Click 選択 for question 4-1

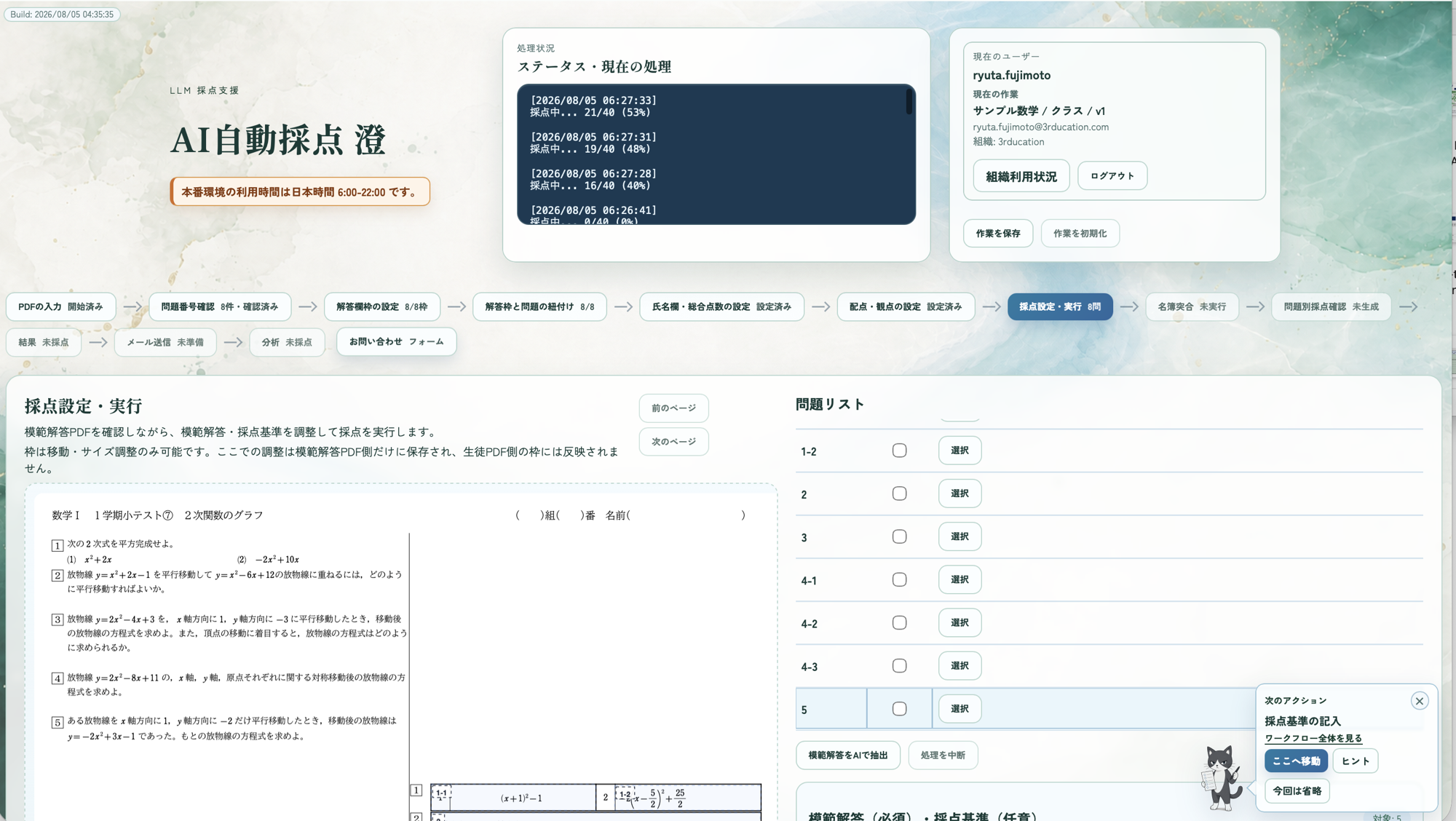(x=960, y=579)
